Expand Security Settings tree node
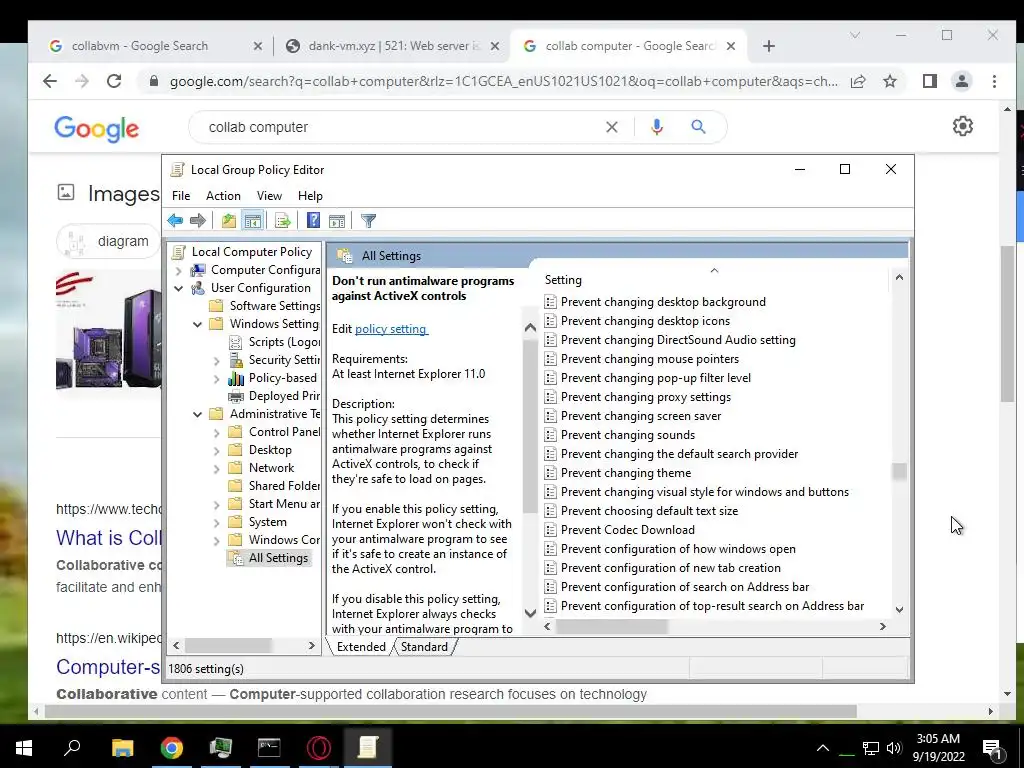Screen dimensions: 1024x768 216,360
